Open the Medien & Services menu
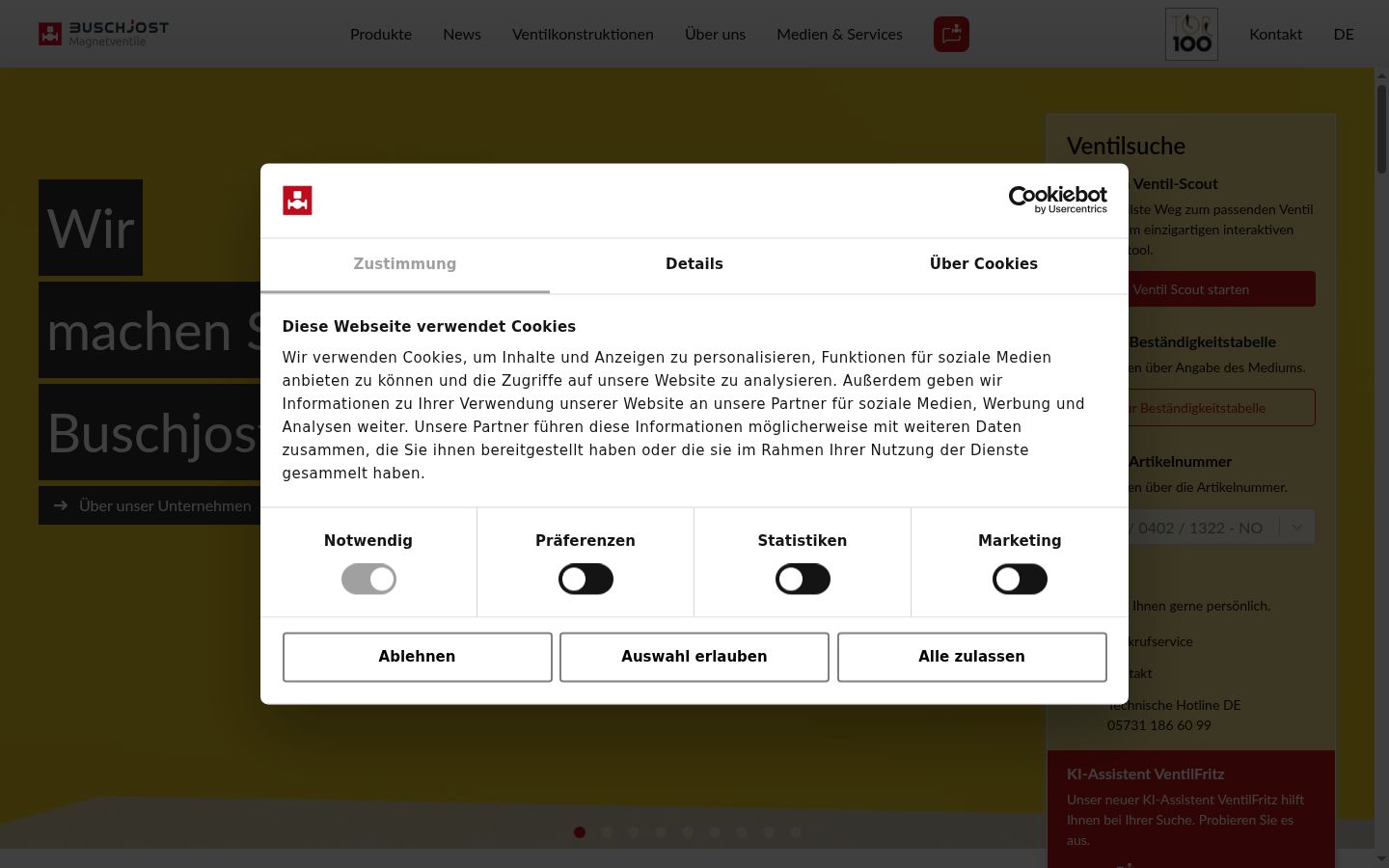This screenshot has height=868, width=1389. (x=839, y=34)
